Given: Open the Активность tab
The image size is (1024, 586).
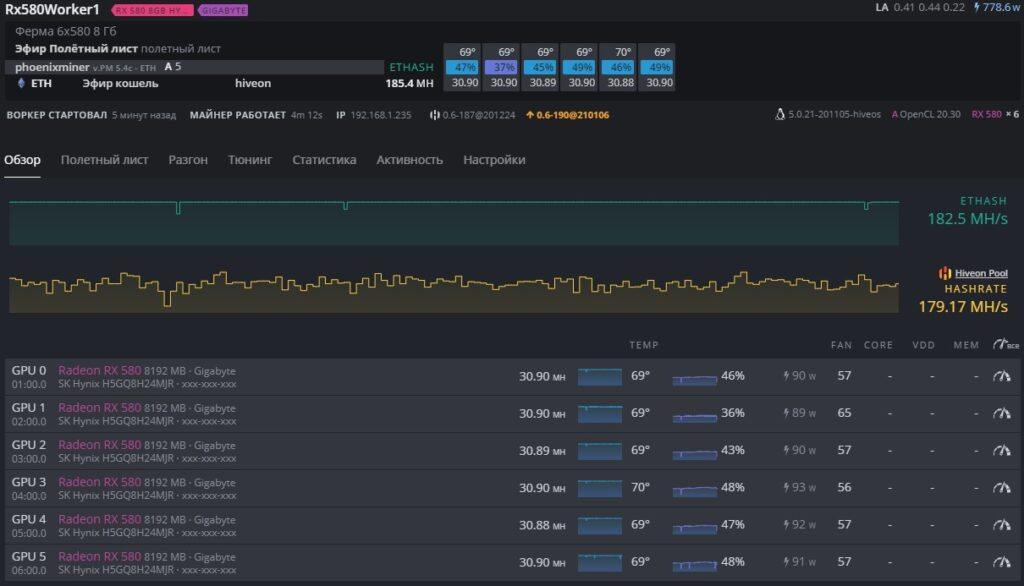Looking at the screenshot, I should (409, 160).
